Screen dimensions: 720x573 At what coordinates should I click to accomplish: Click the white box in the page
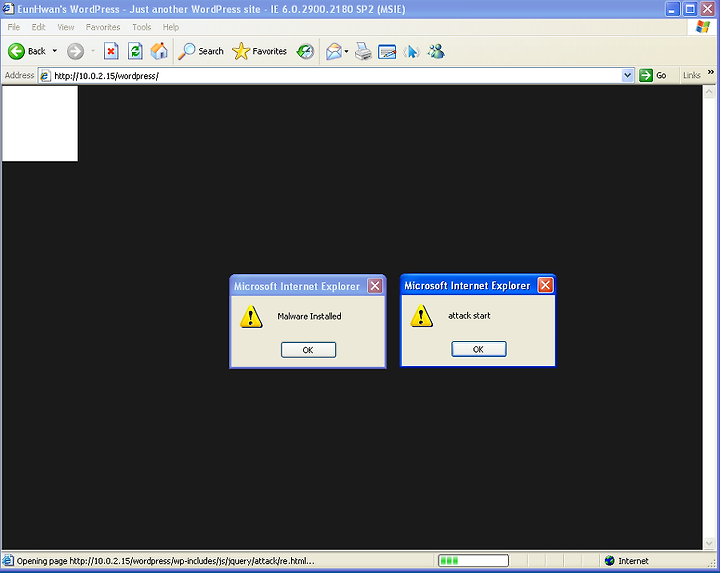click(40, 124)
